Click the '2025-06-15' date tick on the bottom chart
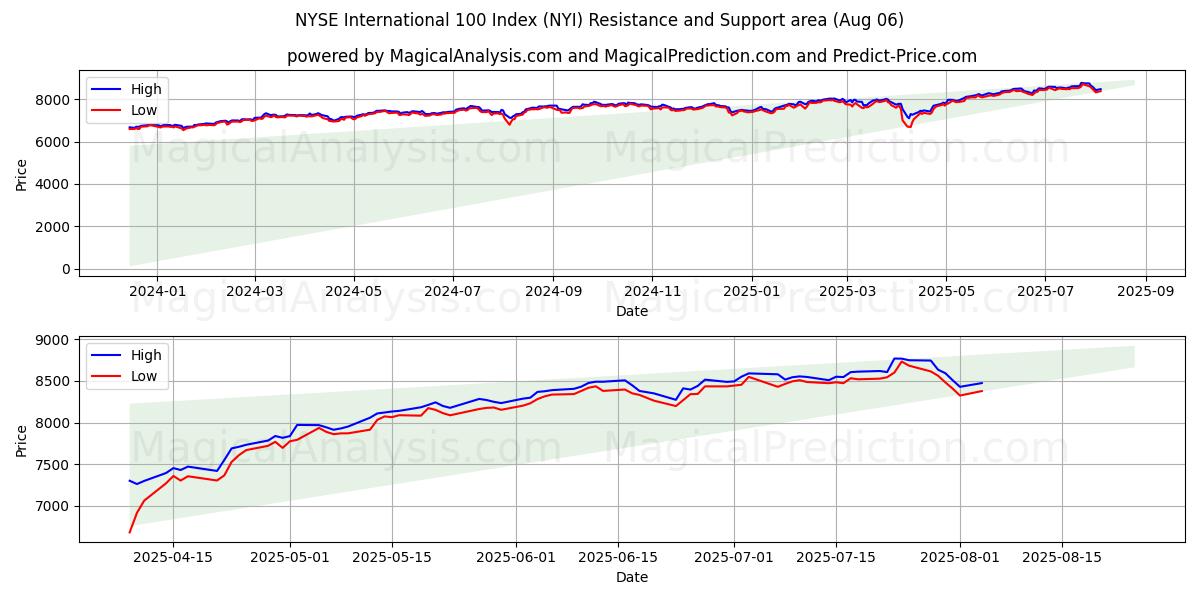Image resolution: width=1200 pixels, height=600 pixels. click(616, 557)
